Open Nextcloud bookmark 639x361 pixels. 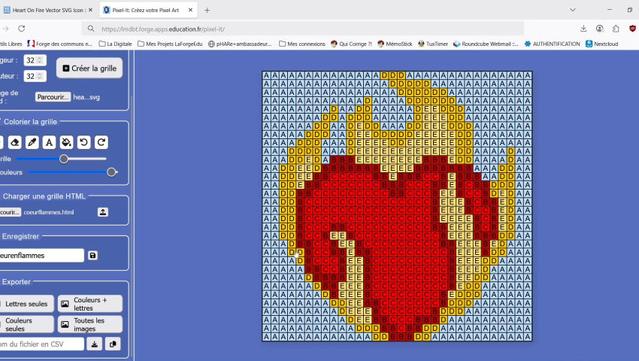pyautogui.click(x=602, y=44)
